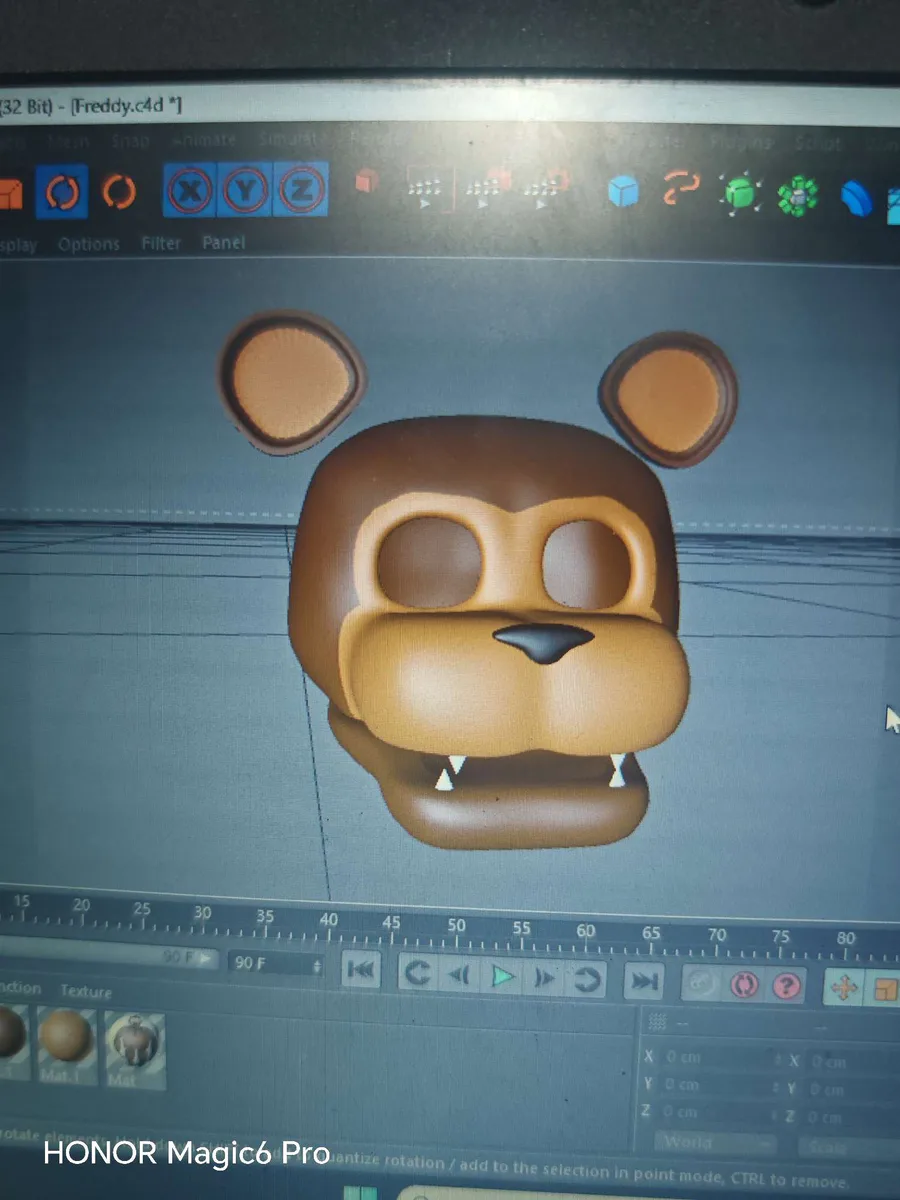
Task: Click the timeline marker at frame 45
Action: click(x=391, y=922)
